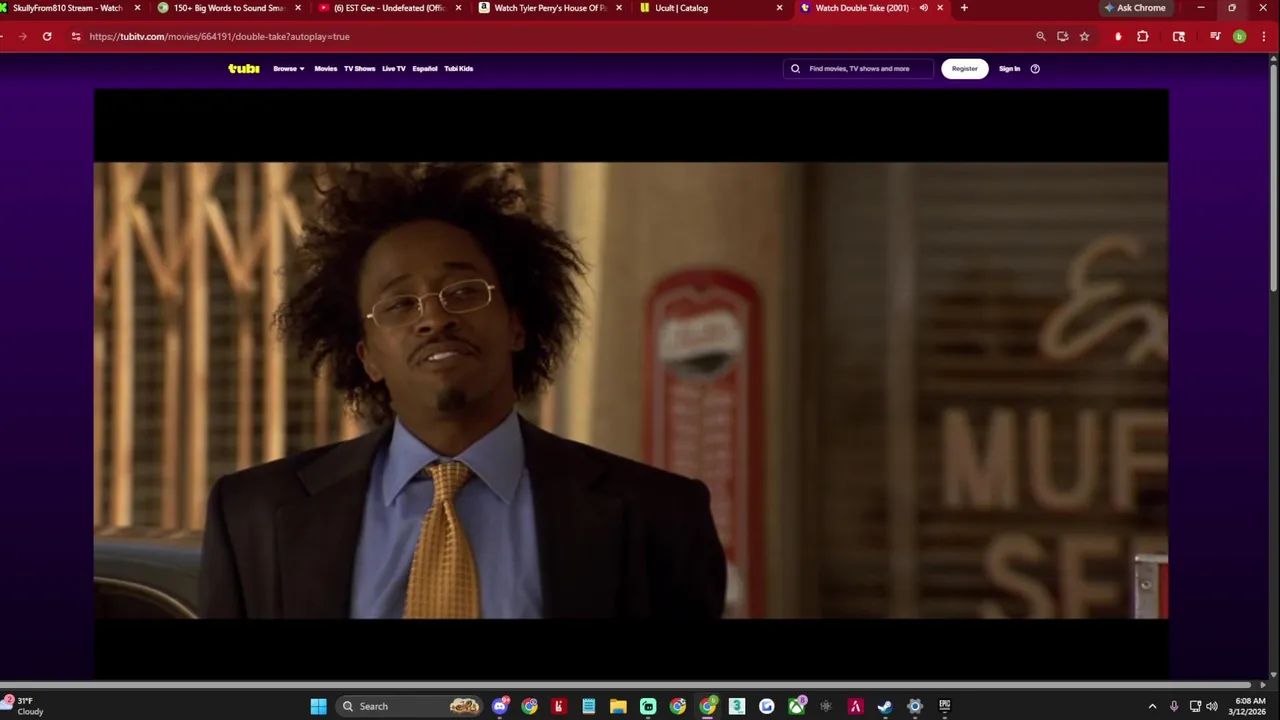Open the media controls icon
The width and height of the screenshot is (1280, 720).
coord(1215,36)
